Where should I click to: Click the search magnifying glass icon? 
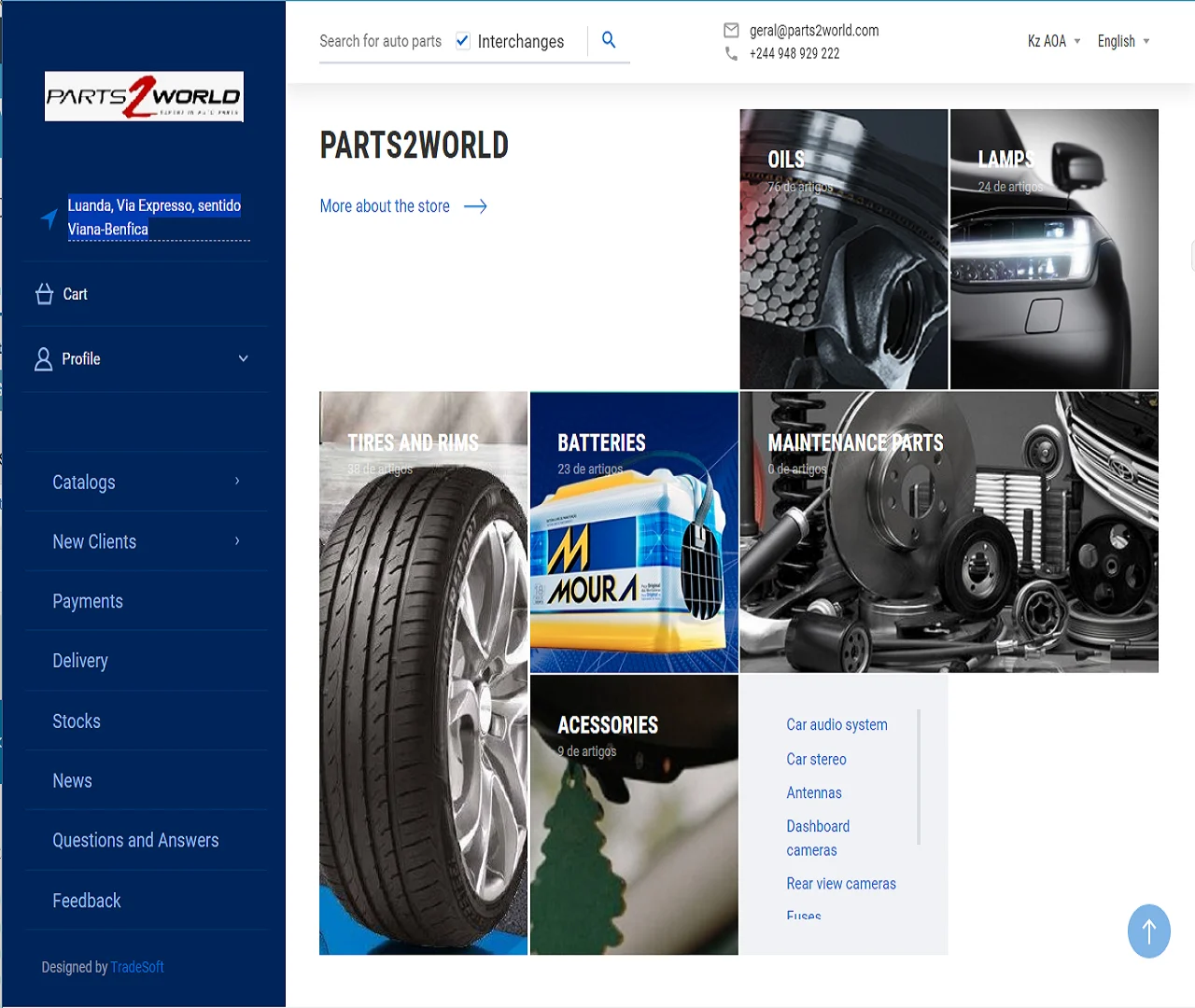[x=608, y=40]
